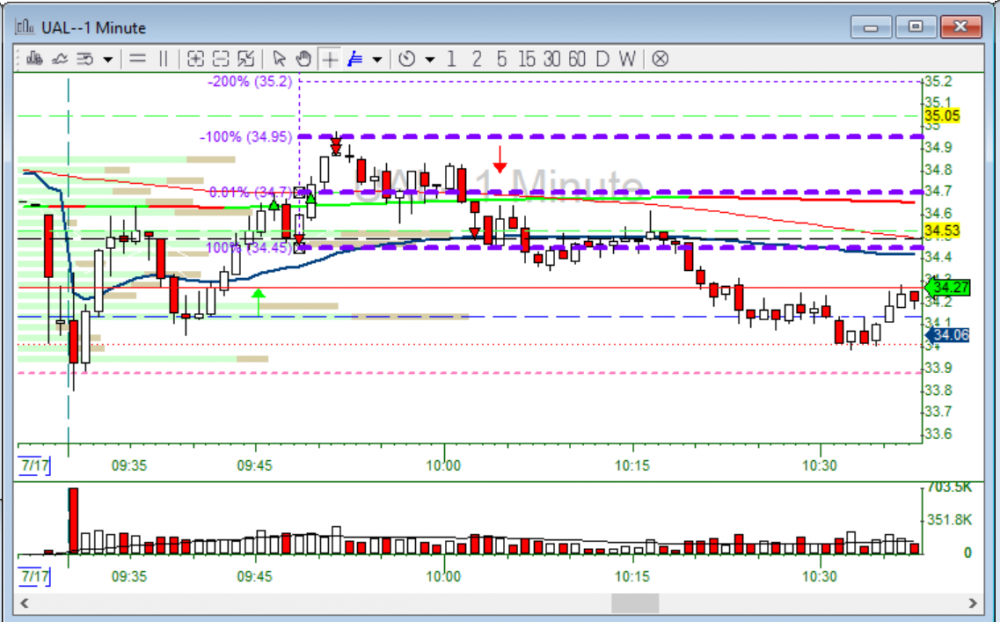Viewport: 1000px width, 622px height.
Task: Select the W weekly timeframe button
Action: pos(626,59)
